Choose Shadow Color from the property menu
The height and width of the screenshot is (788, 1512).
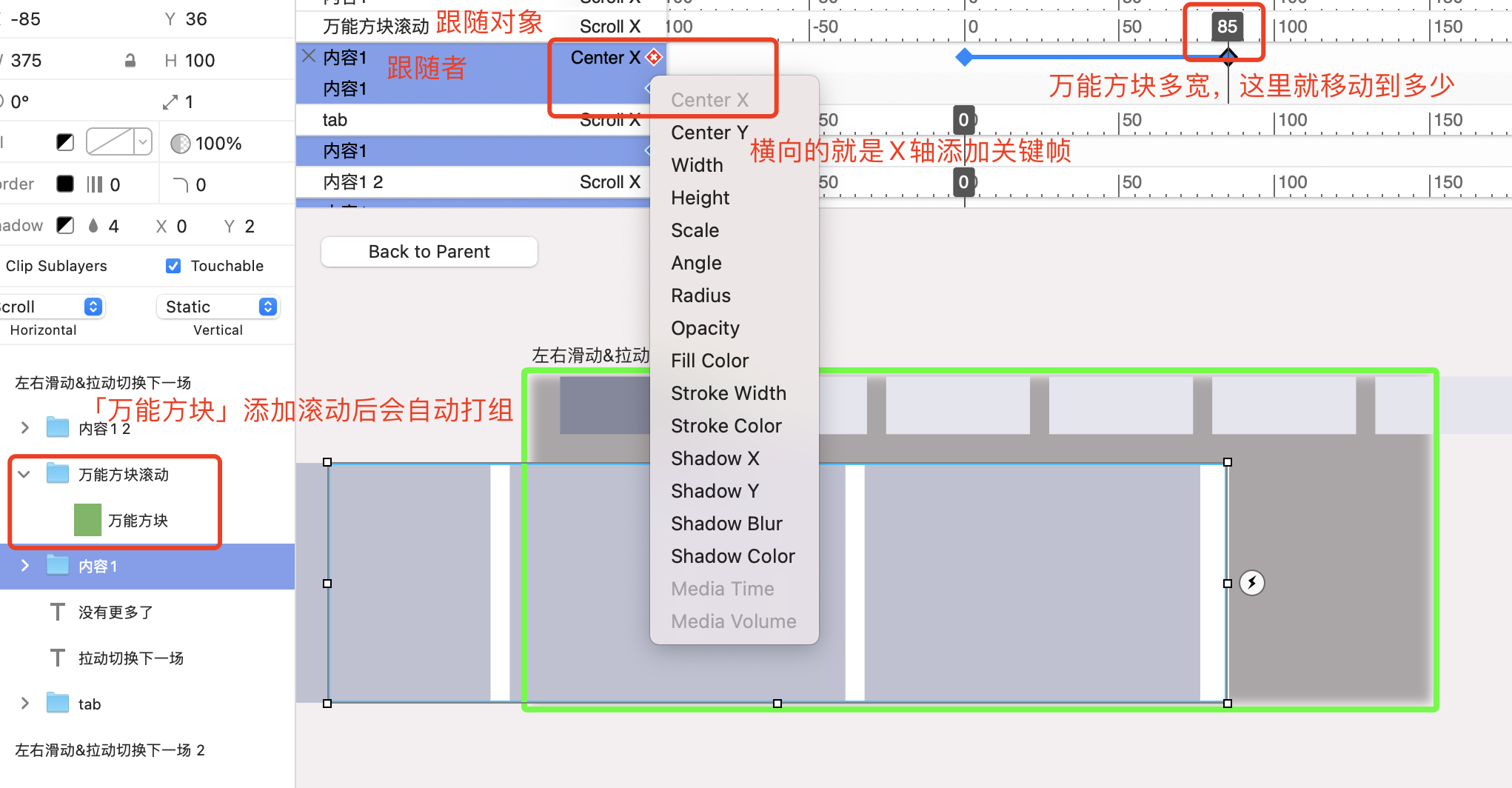pyautogui.click(x=734, y=556)
